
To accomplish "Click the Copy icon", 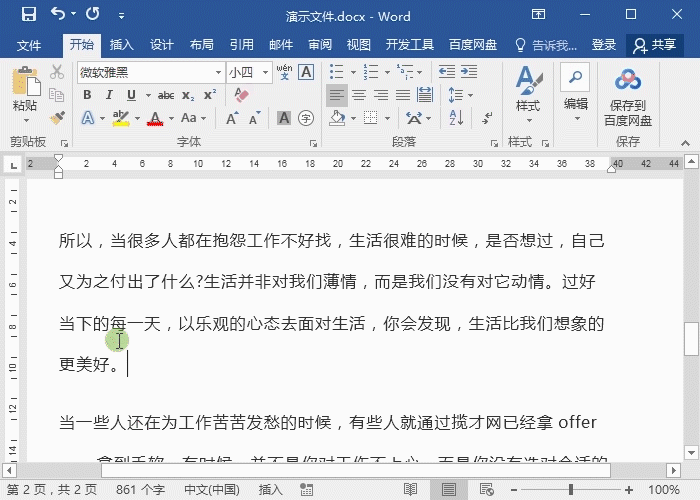I will pos(57,95).
